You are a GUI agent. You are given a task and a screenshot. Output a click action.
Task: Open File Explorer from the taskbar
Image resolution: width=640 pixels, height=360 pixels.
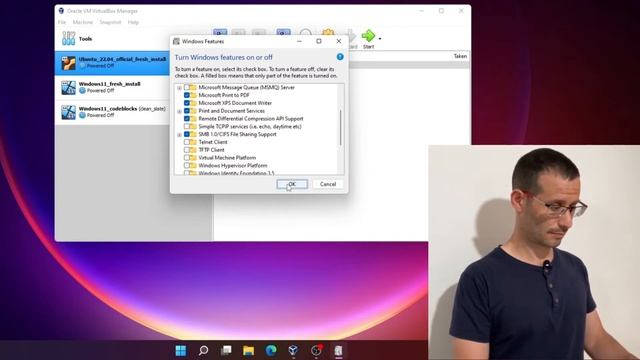pyautogui.click(x=248, y=350)
